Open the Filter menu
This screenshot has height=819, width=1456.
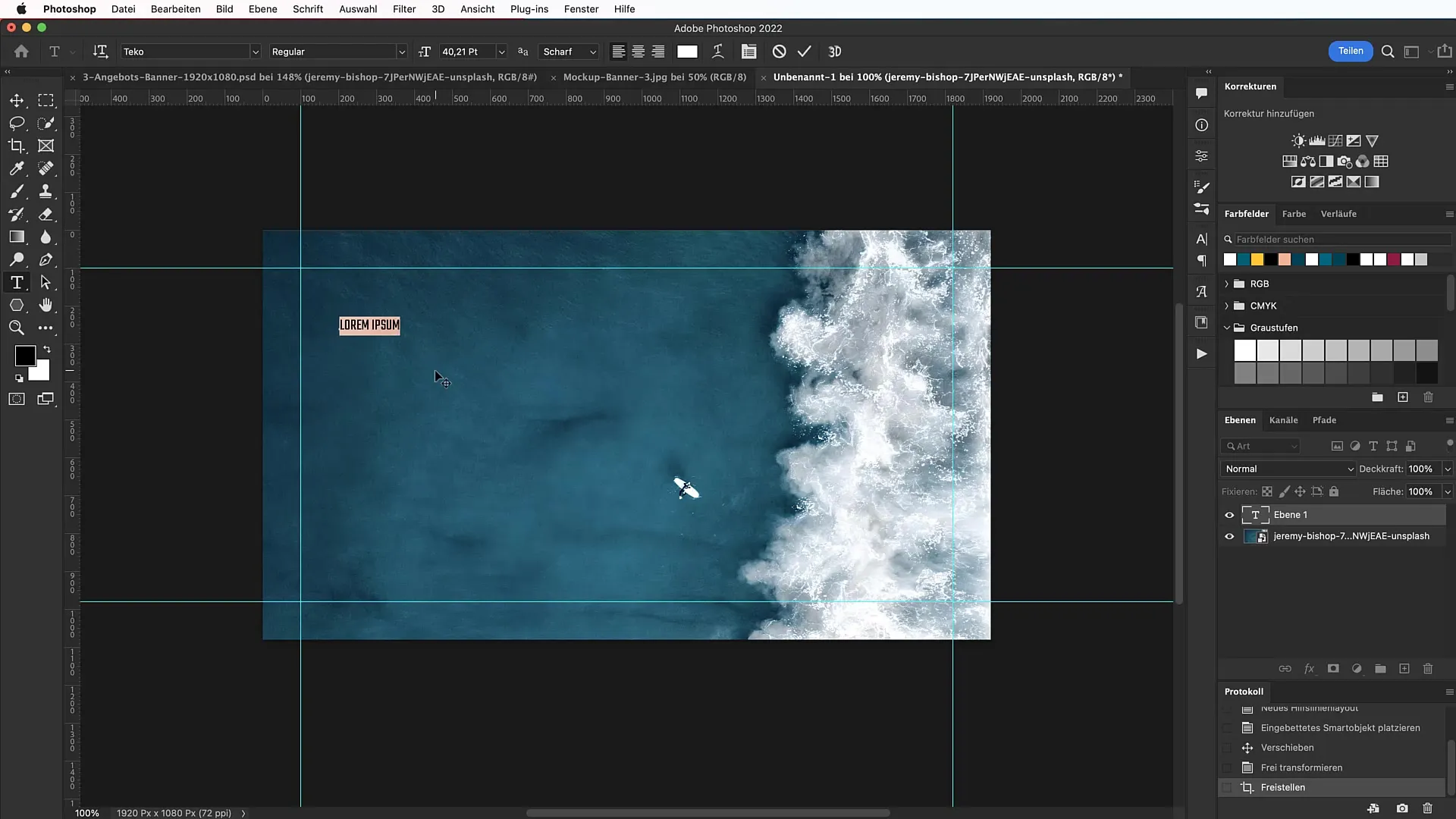(404, 9)
